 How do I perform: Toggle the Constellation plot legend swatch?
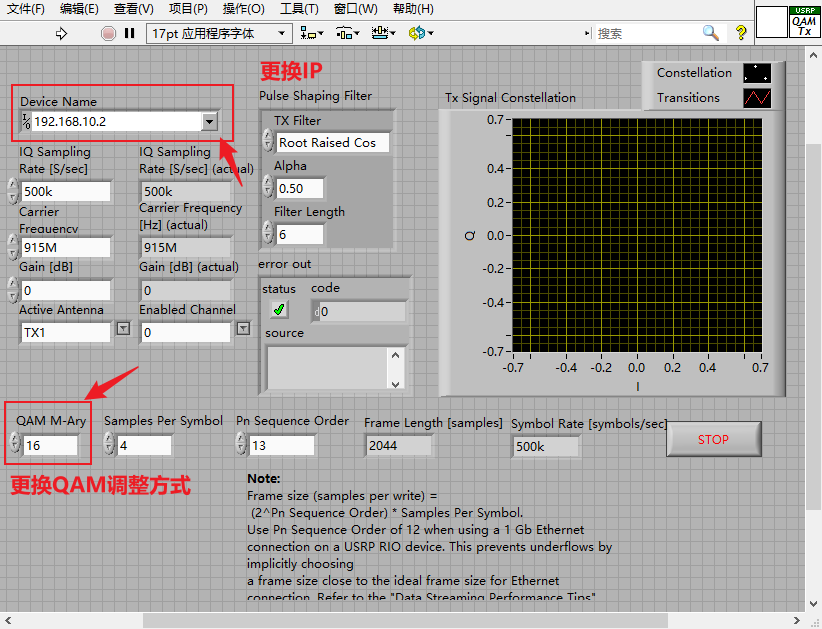pos(757,73)
